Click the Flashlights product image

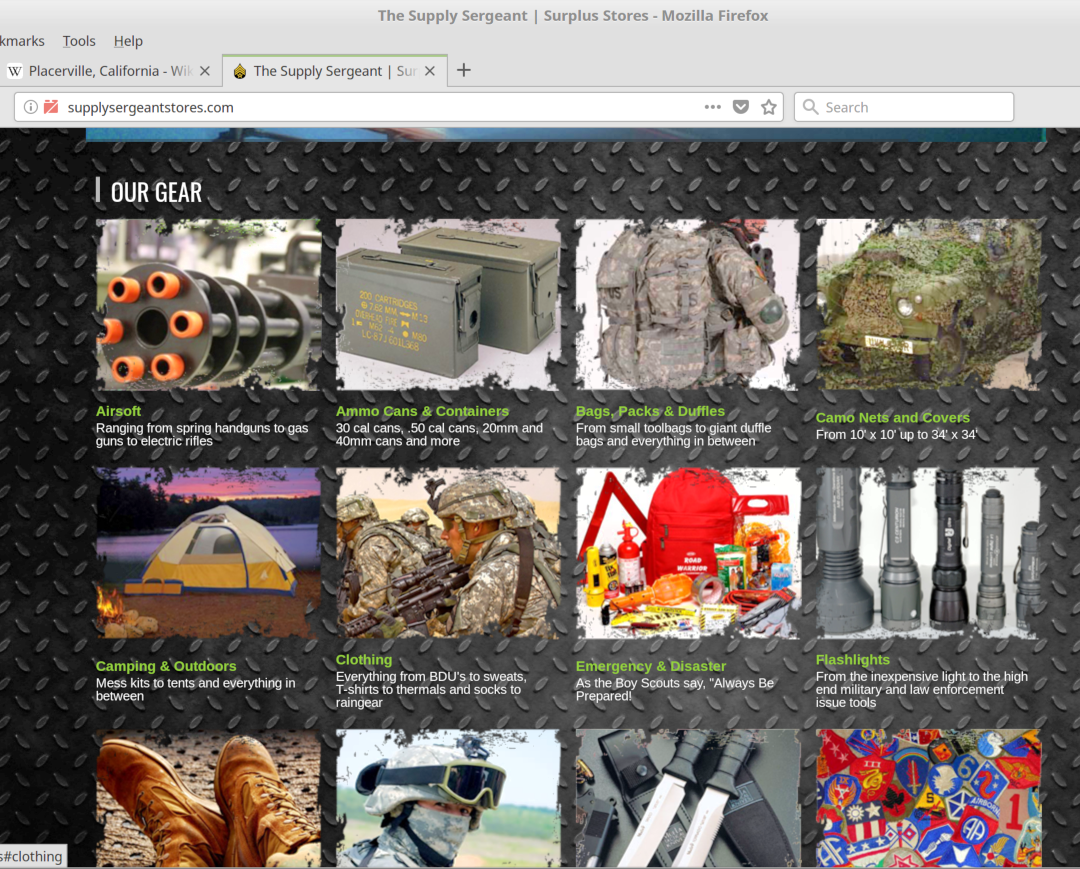pos(928,553)
